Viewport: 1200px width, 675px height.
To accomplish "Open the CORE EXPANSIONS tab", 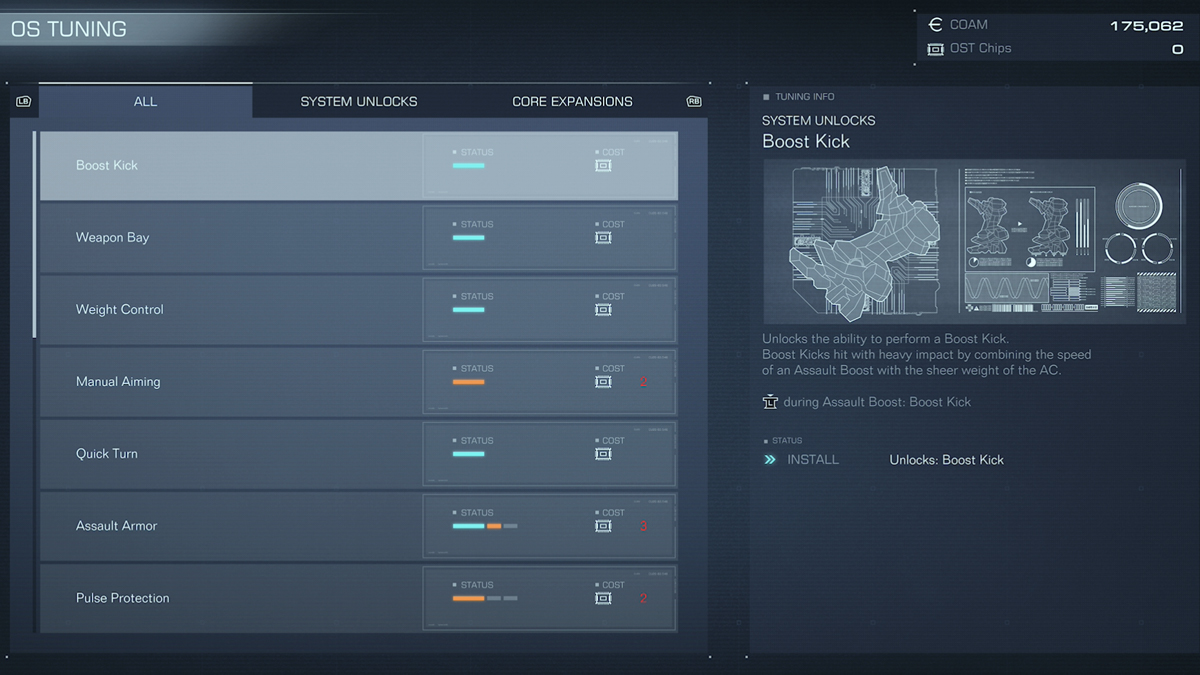I will coord(572,101).
